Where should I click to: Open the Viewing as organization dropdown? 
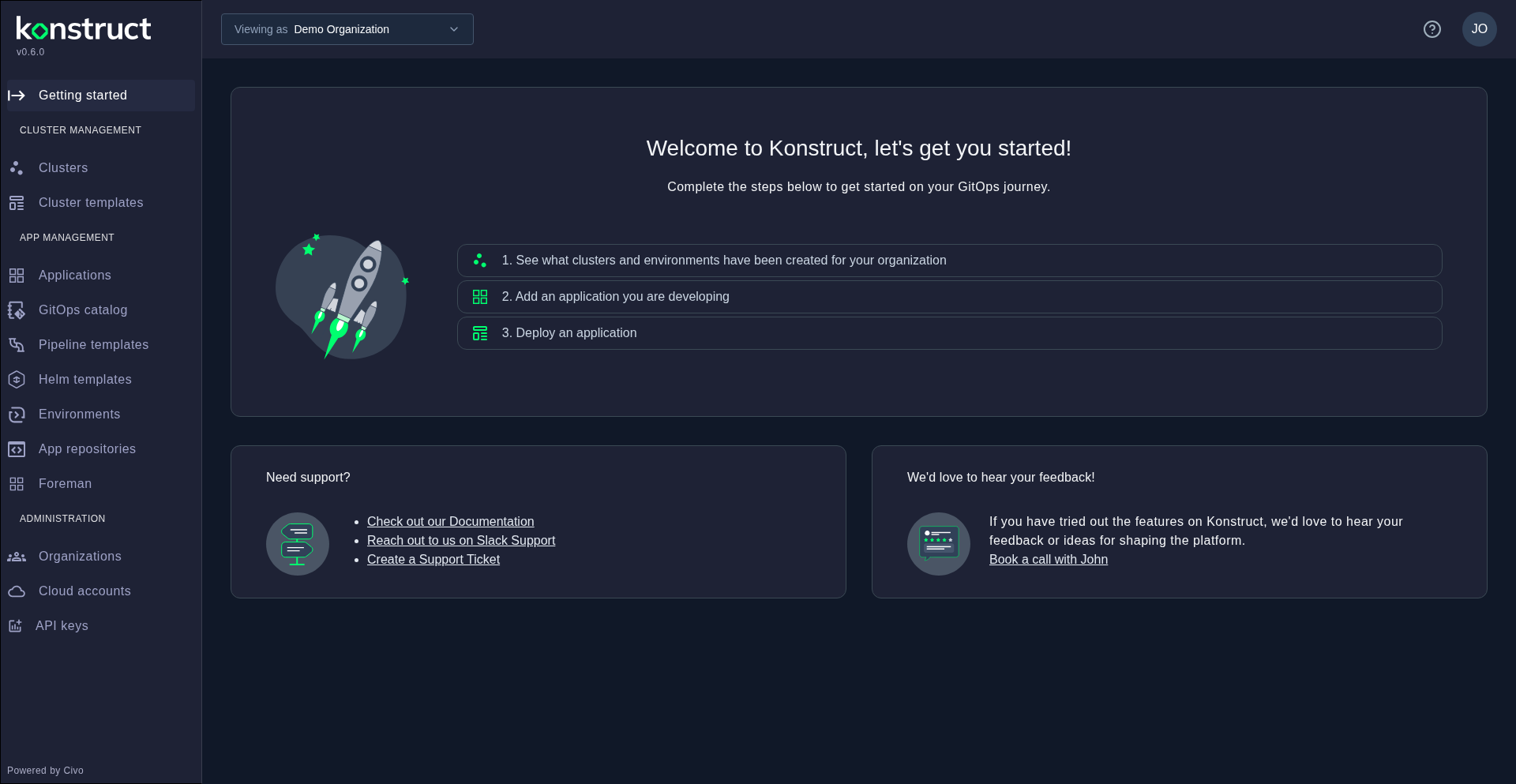click(x=347, y=29)
